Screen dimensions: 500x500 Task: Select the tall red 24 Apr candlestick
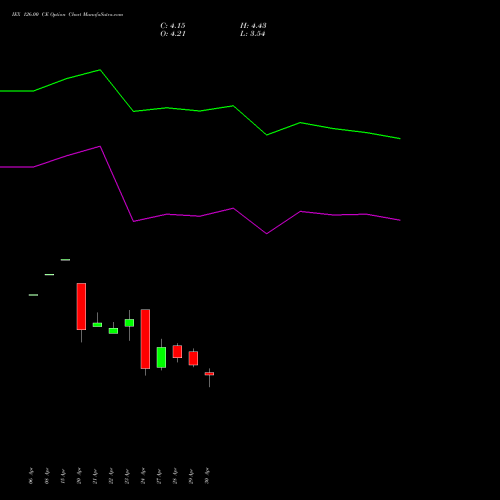pos(145,339)
